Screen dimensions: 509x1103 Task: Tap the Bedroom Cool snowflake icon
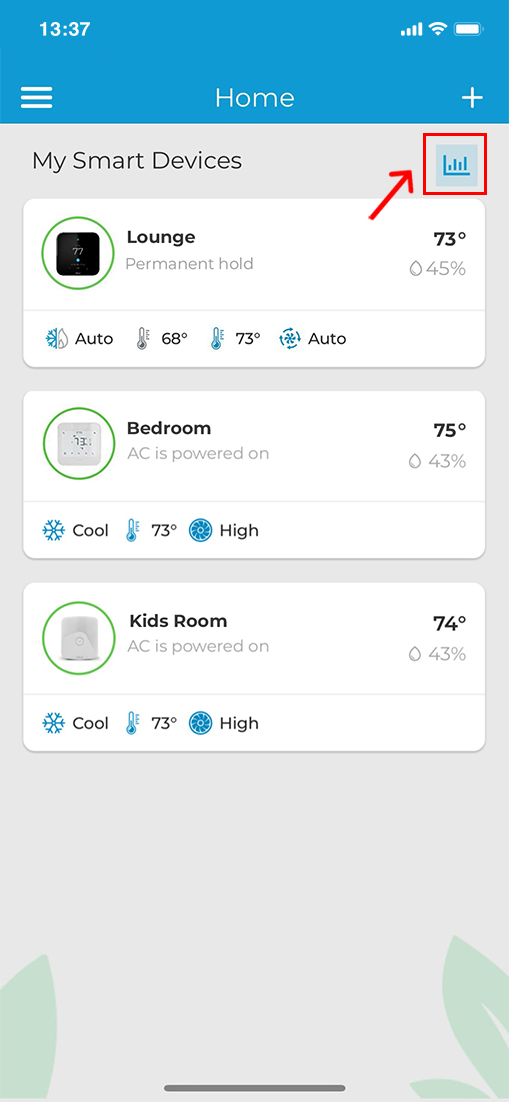coord(53,530)
